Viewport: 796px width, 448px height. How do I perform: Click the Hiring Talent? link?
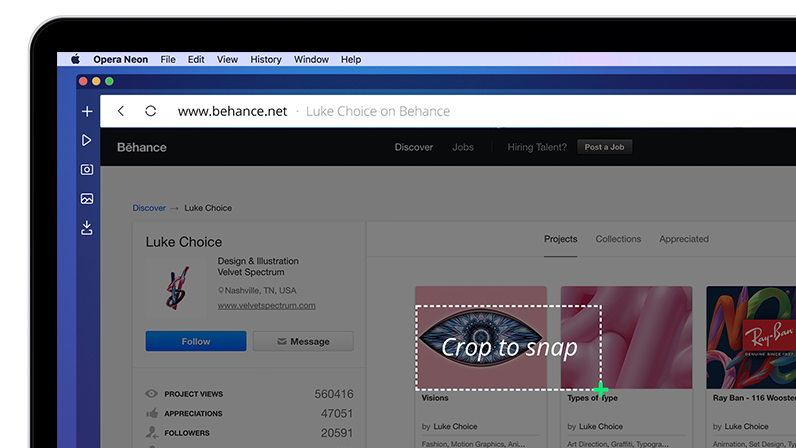click(537, 147)
